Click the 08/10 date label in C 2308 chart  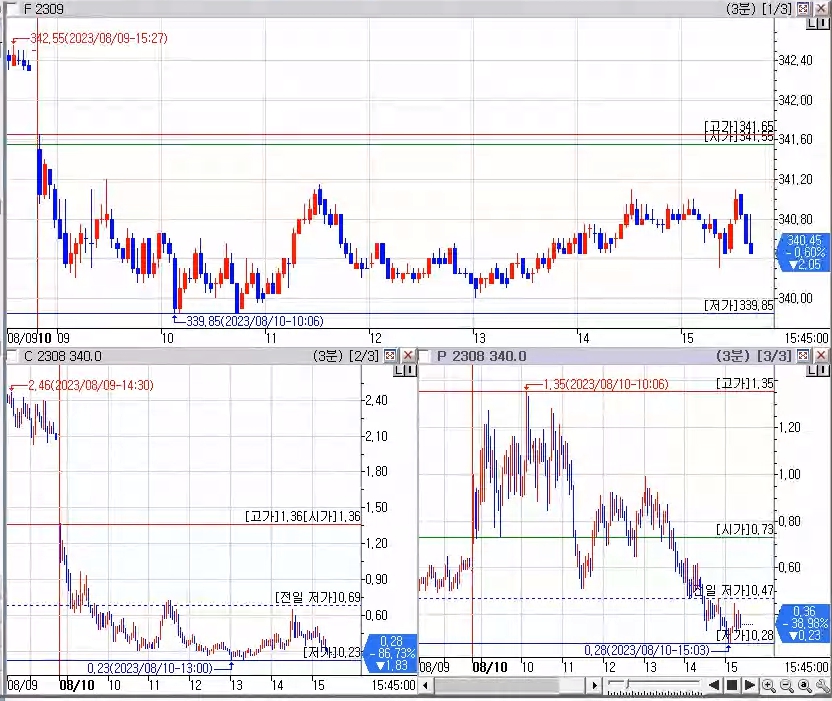[x=76, y=685]
